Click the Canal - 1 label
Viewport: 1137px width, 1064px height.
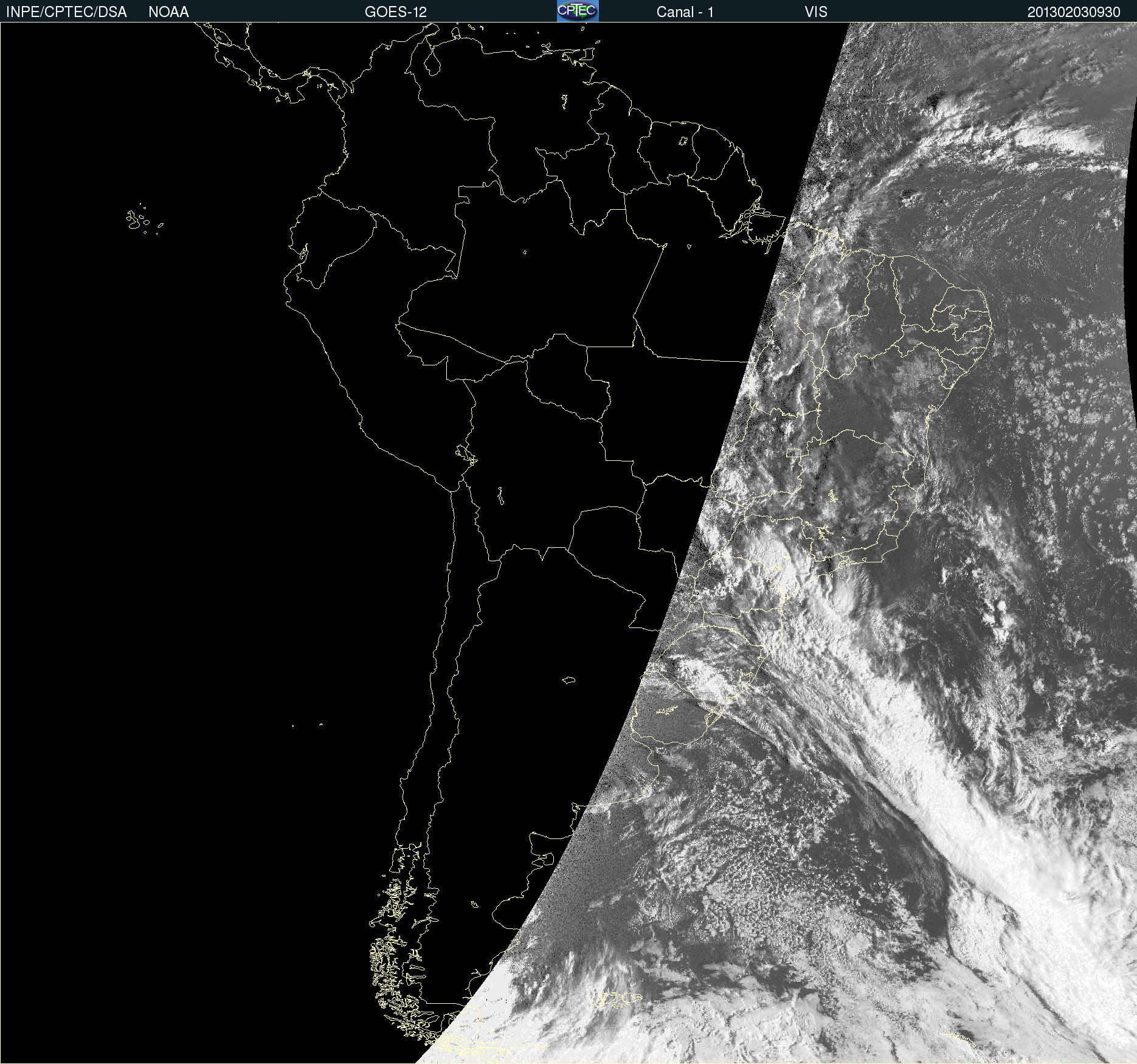(x=685, y=12)
